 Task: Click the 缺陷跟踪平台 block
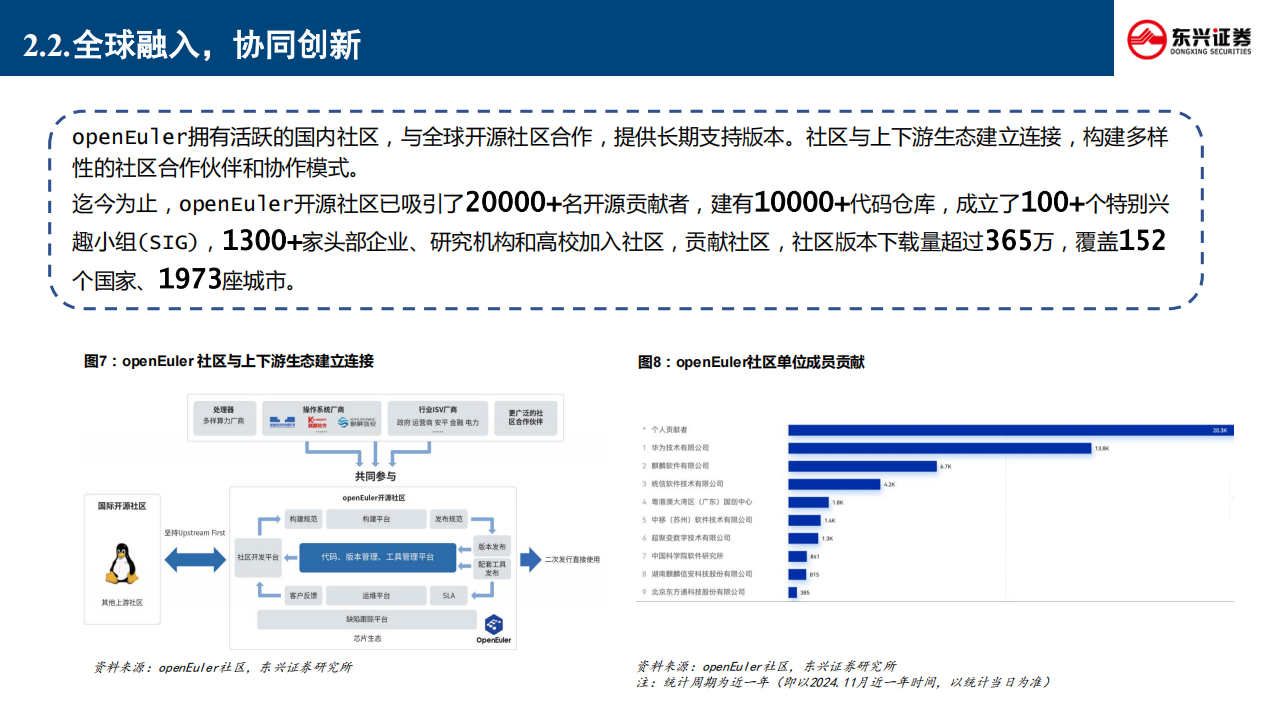(366, 620)
